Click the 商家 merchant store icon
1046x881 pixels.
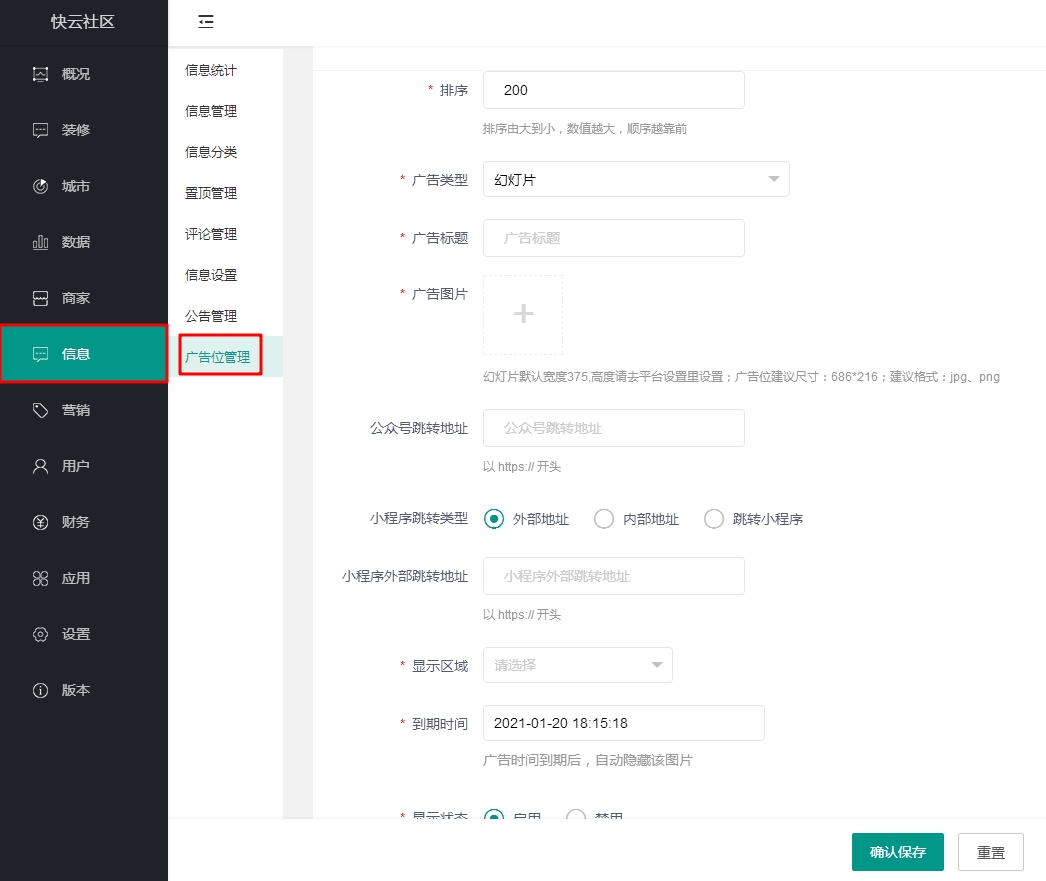[41, 298]
